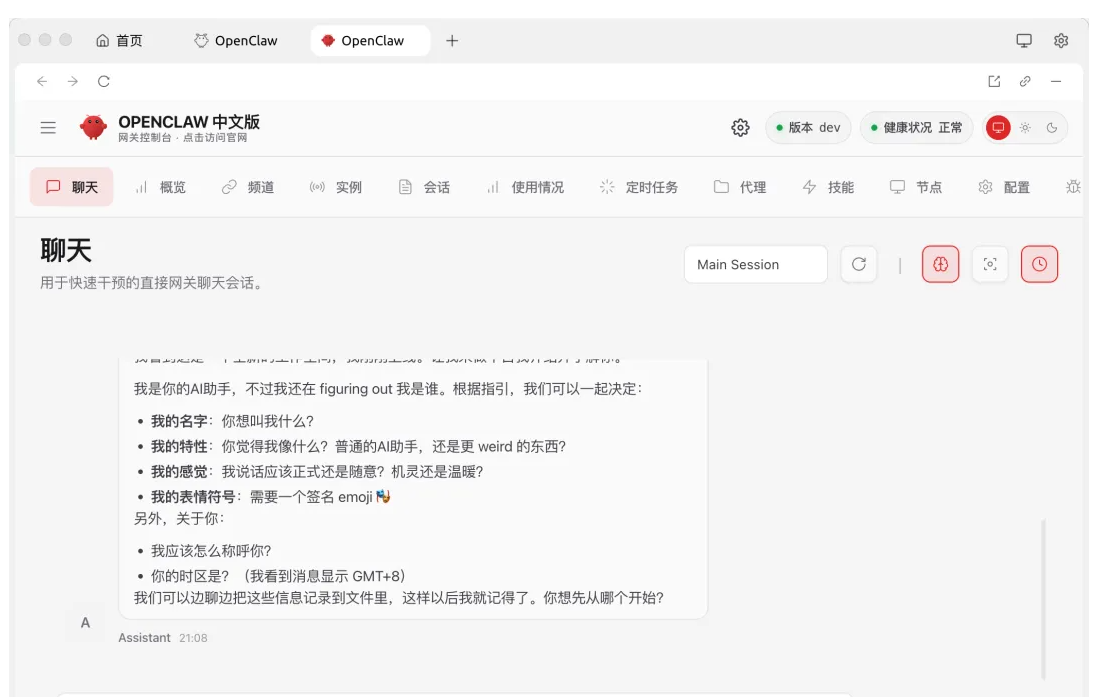Image resolution: width=1106 pixels, height=697 pixels.
Task: Open the hamburger sidebar menu
Action: click(x=48, y=127)
